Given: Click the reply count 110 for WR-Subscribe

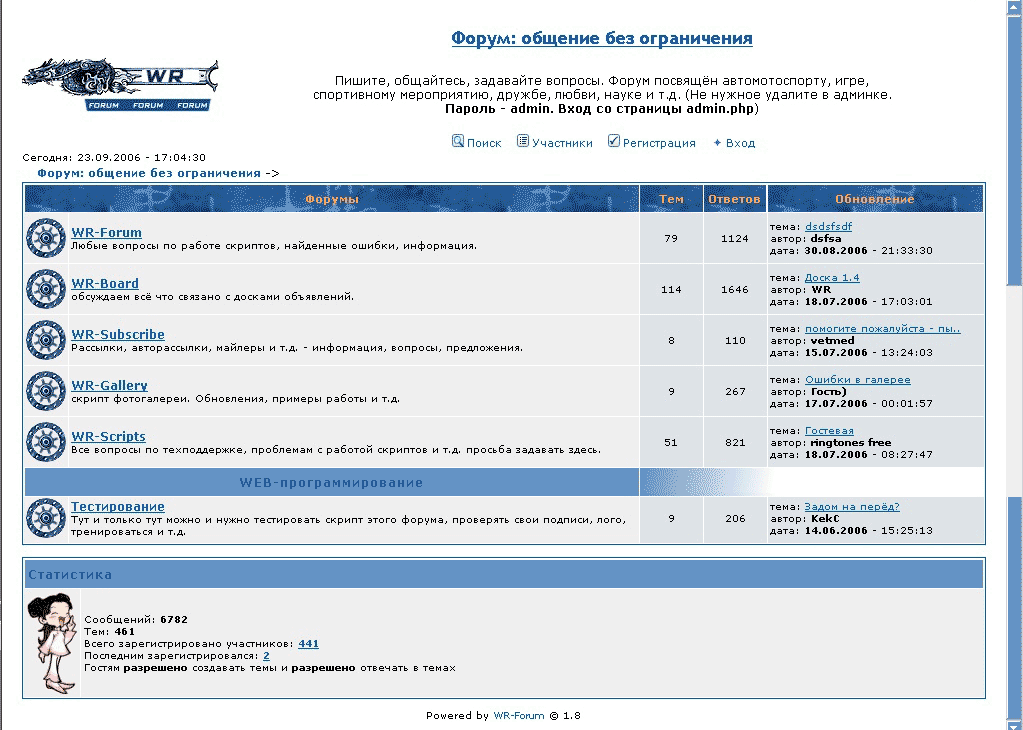Looking at the screenshot, I should click(x=735, y=340).
